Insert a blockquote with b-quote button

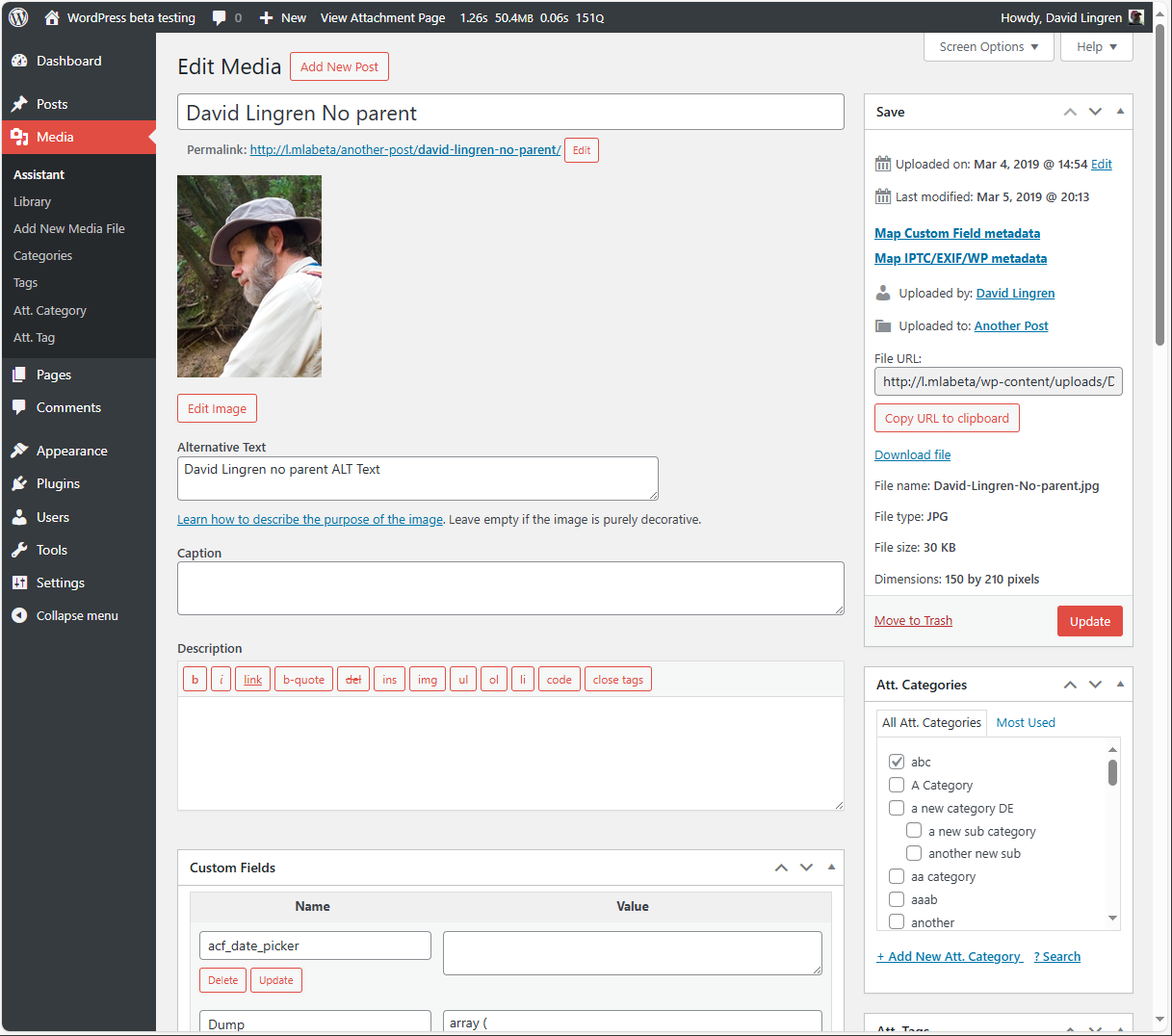pos(303,679)
